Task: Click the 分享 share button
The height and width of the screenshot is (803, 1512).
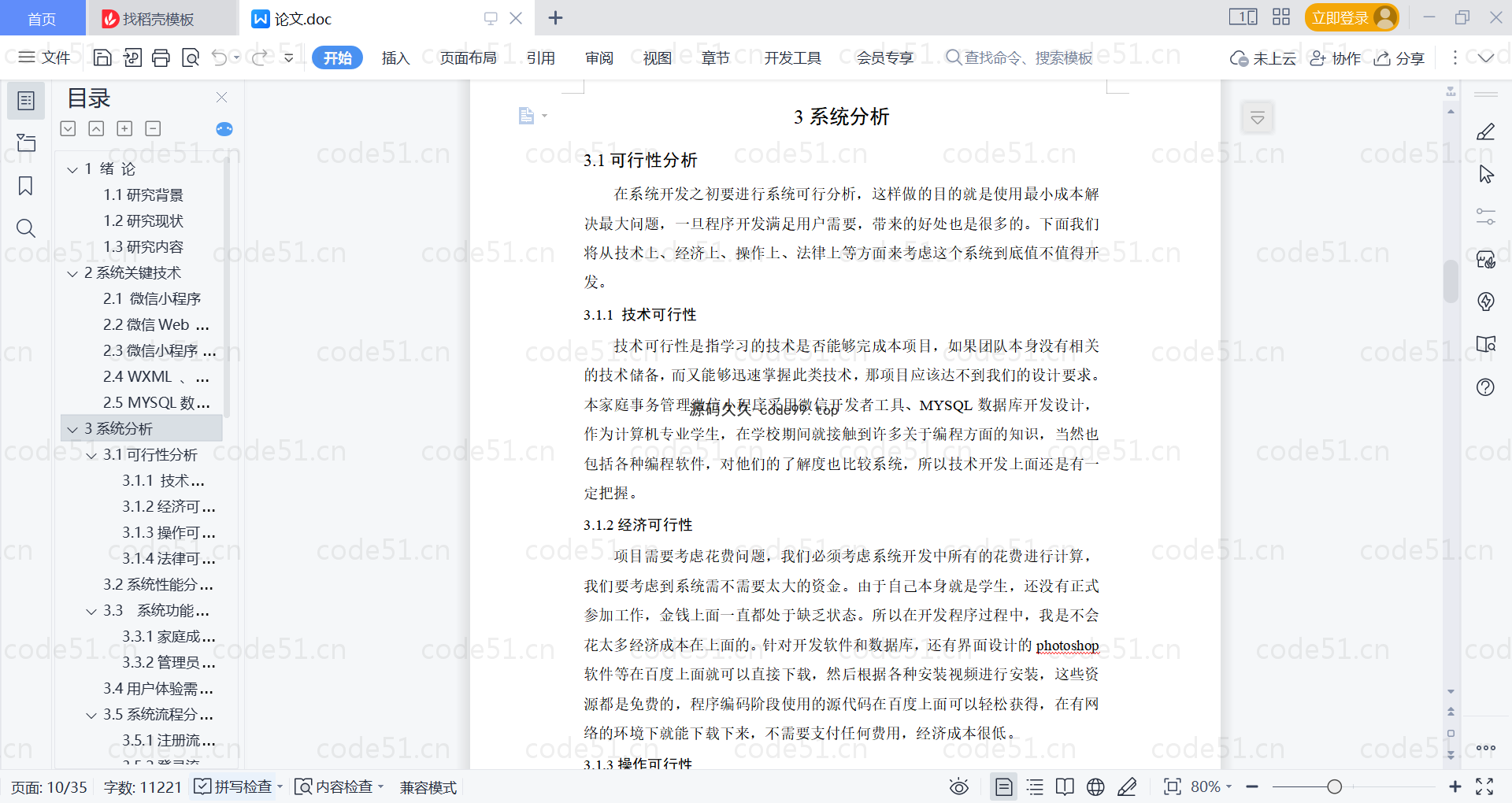Action: [x=1399, y=57]
